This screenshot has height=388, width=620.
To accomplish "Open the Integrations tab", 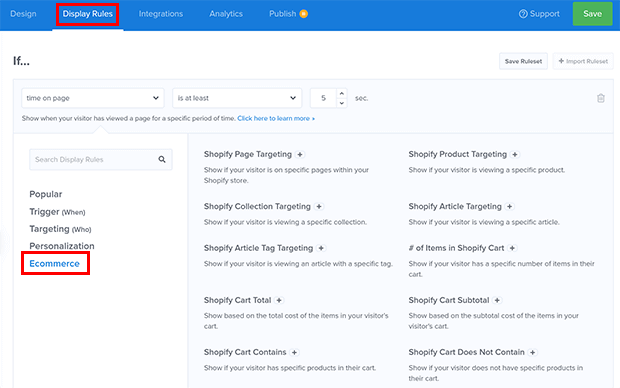I will pyautogui.click(x=161, y=14).
